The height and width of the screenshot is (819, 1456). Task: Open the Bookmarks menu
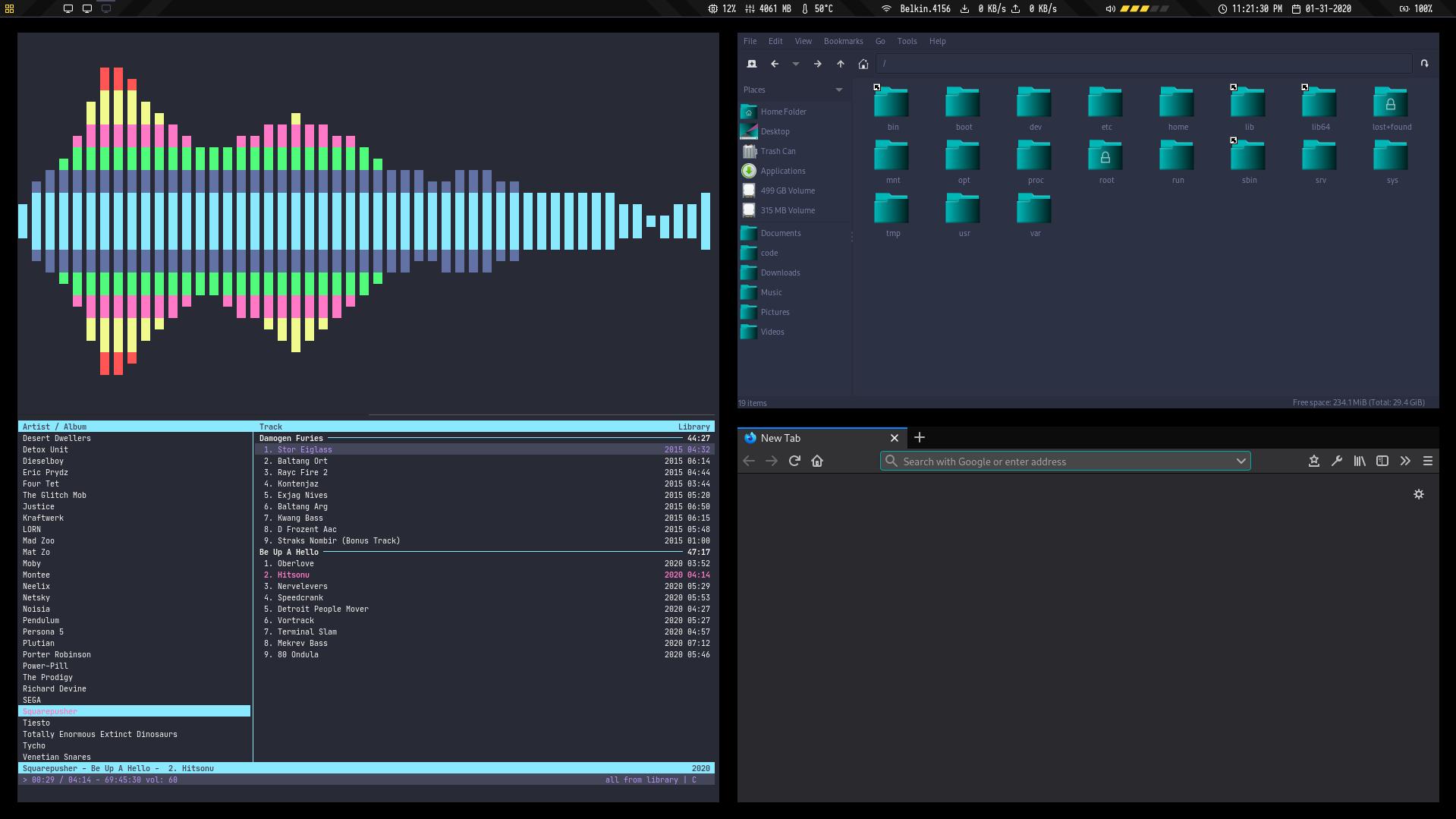pyautogui.click(x=843, y=41)
